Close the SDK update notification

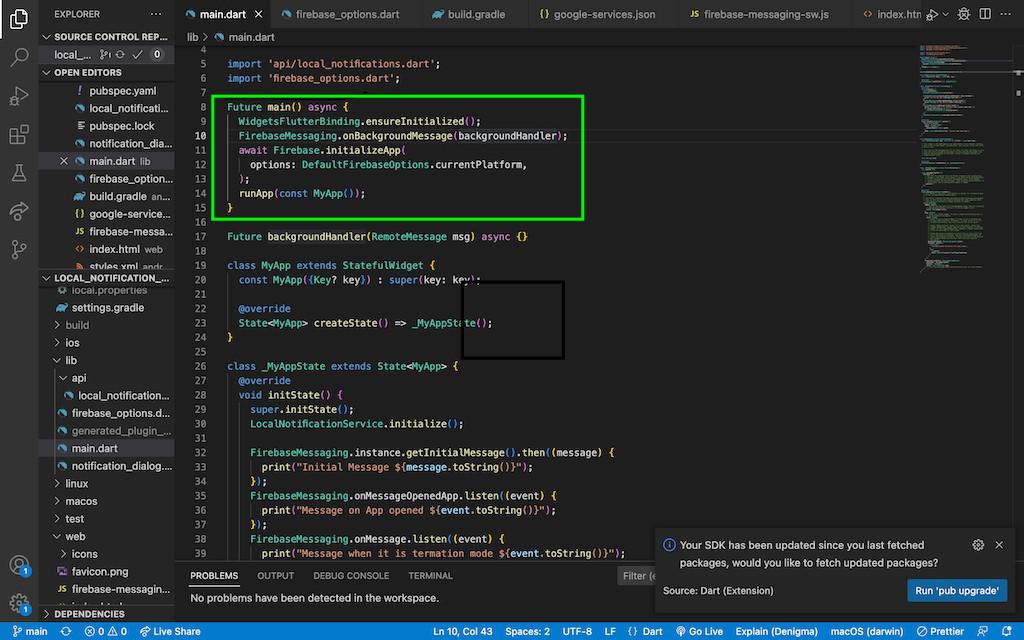point(999,545)
